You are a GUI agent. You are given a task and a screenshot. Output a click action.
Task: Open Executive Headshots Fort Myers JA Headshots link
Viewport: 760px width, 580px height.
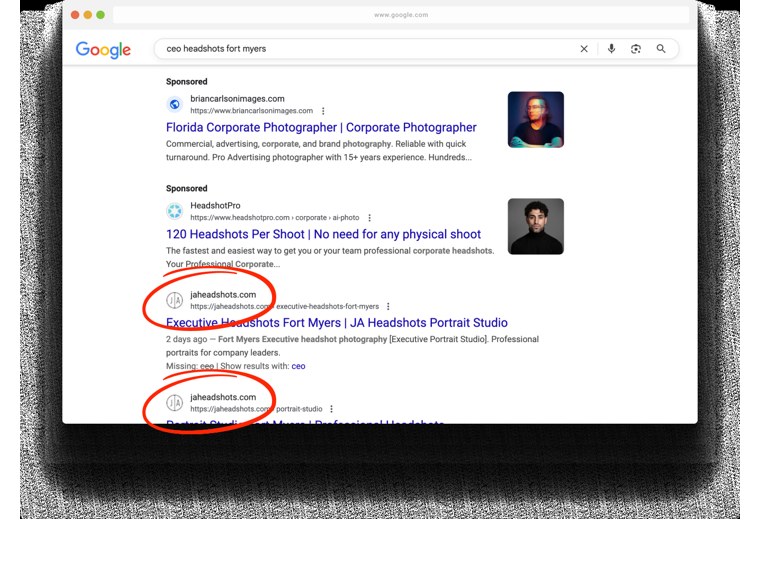click(336, 323)
